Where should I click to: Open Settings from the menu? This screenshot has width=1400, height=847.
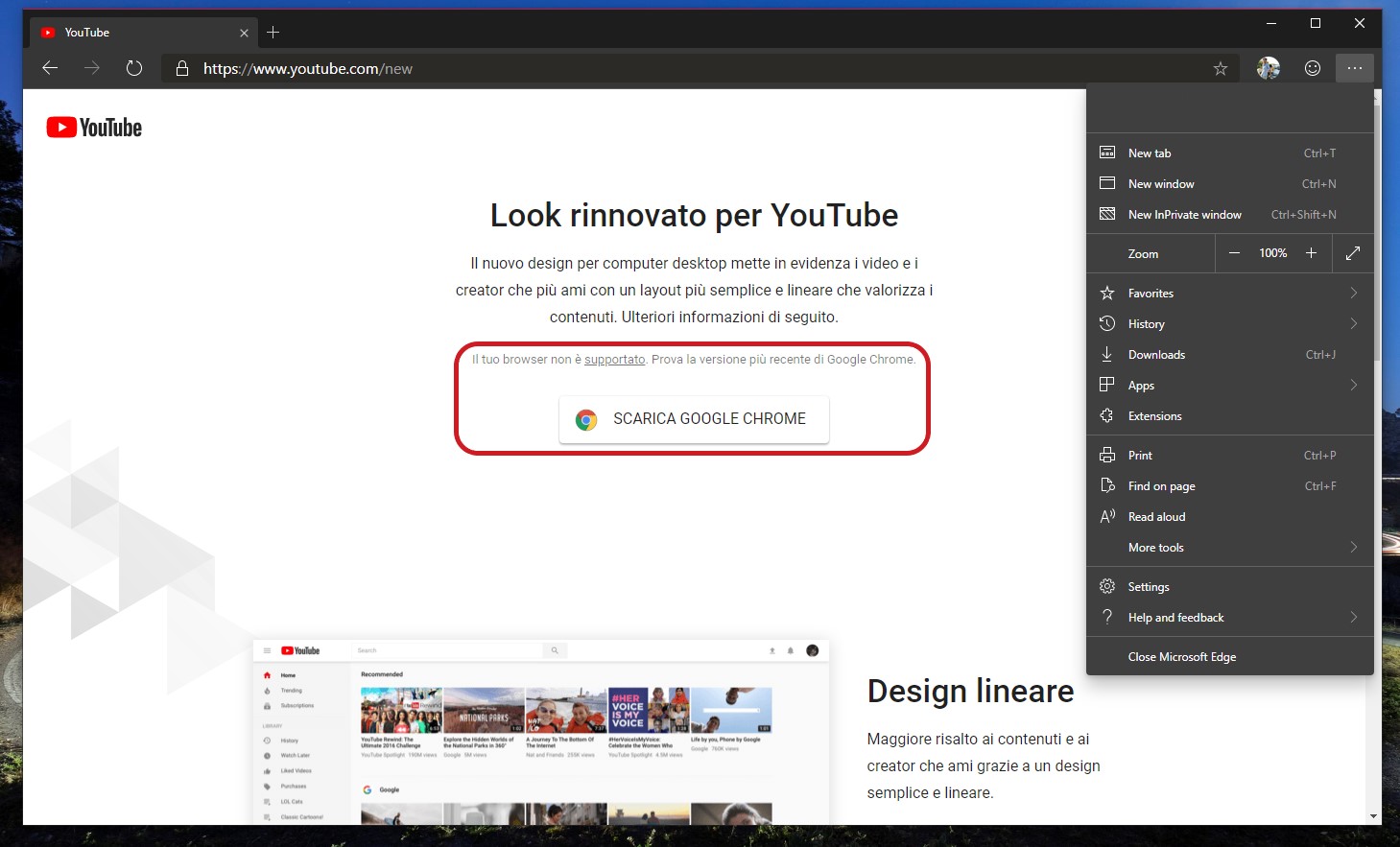pyautogui.click(x=1230, y=587)
